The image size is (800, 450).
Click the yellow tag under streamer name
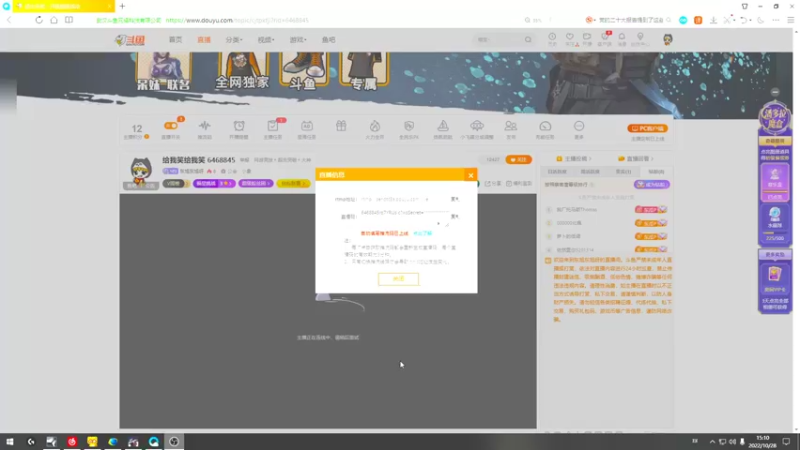293,183
